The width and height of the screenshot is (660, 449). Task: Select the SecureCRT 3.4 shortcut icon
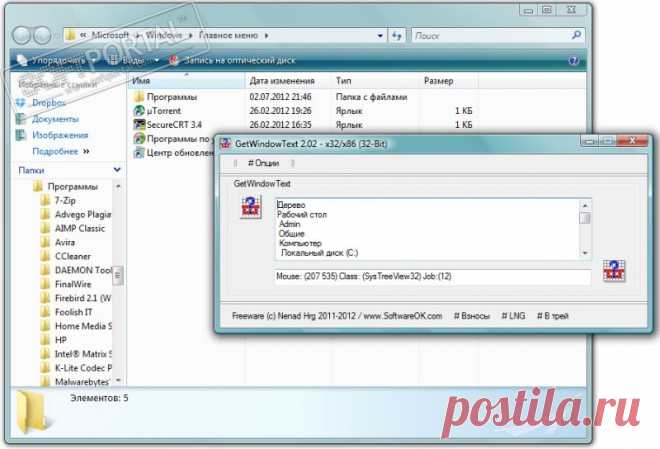pyautogui.click(x=139, y=125)
